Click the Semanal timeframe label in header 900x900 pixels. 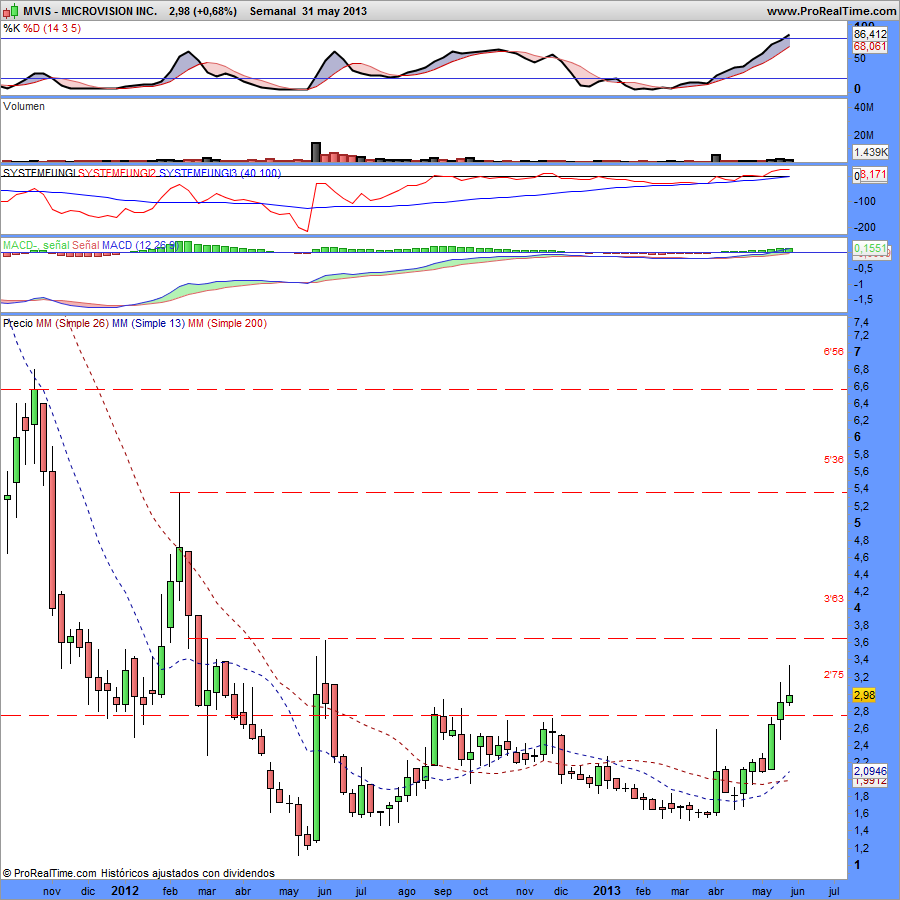(271, 11)
